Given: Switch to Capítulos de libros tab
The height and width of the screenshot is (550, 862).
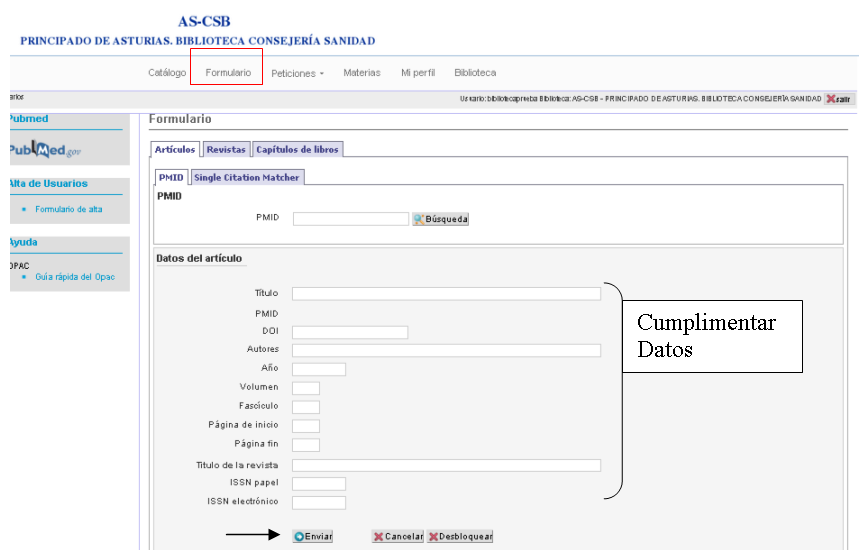Looking at the screenshot, I should (298, 149).
